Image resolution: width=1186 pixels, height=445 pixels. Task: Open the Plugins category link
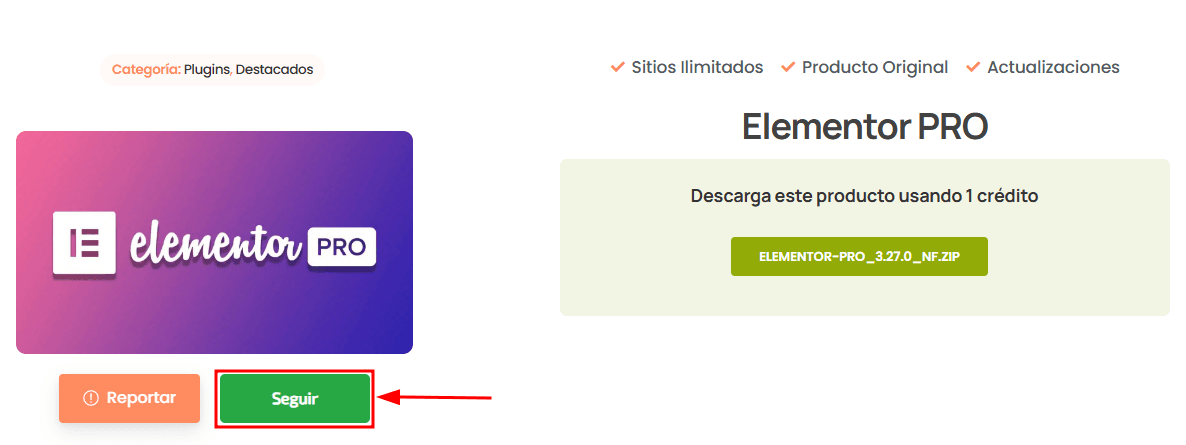(206, 70)
